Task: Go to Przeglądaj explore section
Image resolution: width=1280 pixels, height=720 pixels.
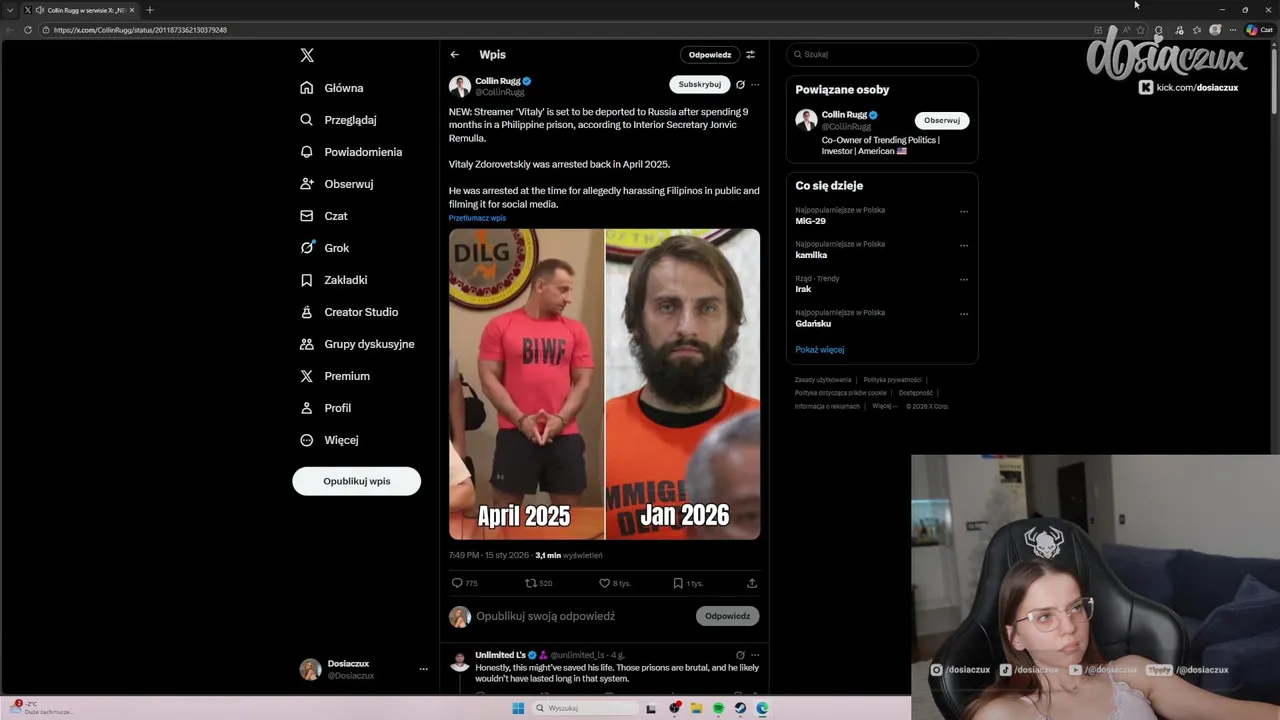Action: click(338, 120)
